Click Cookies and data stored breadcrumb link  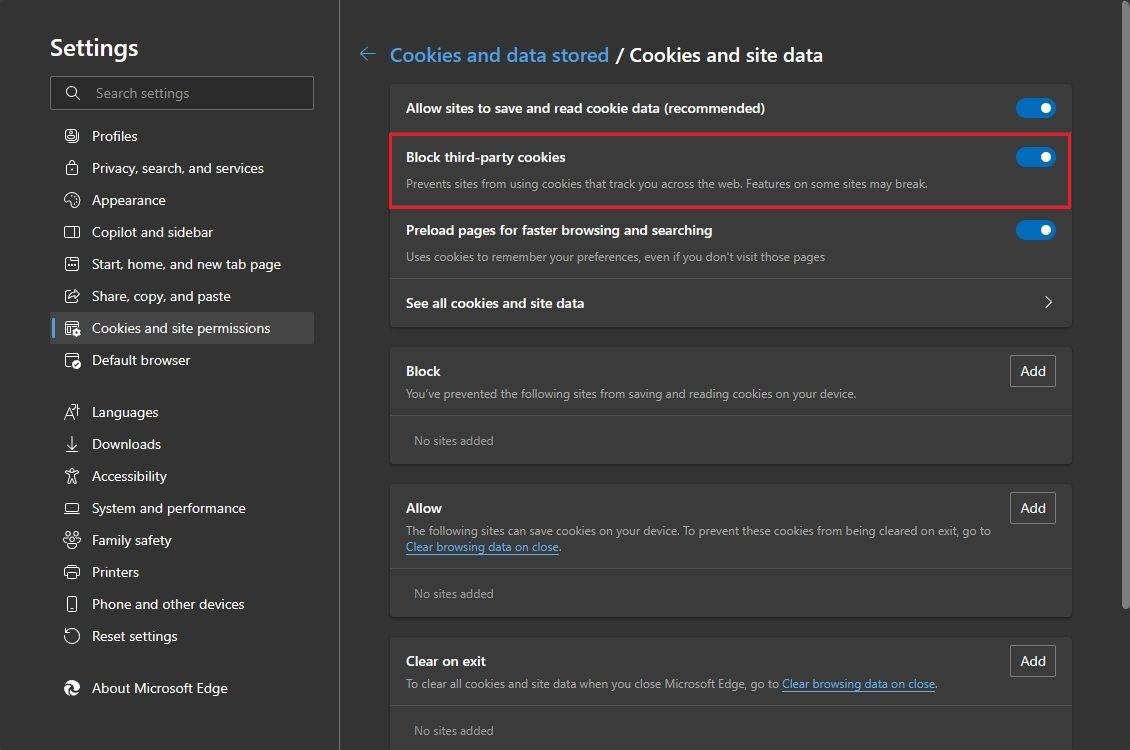[x=500, y=55]
